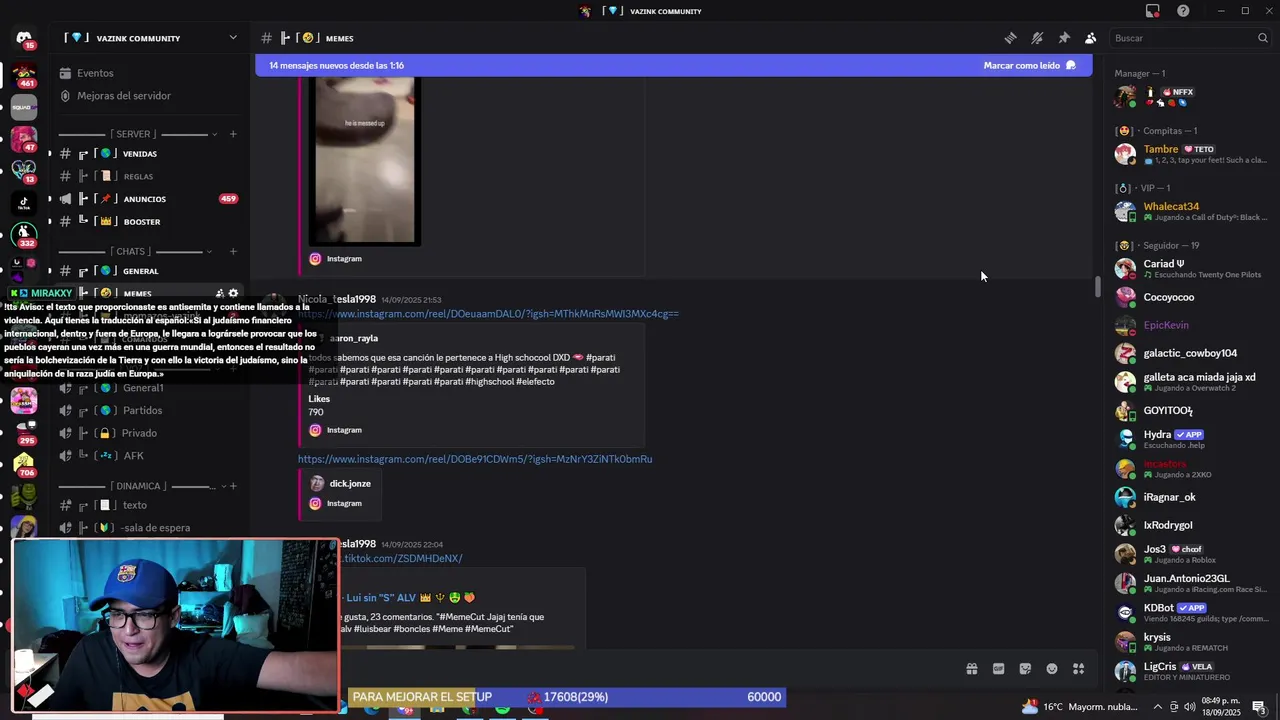Add a channel to DINAMICA category plus
The image size is (1280, 720).
pyautogui.click(x=233, y=486)
